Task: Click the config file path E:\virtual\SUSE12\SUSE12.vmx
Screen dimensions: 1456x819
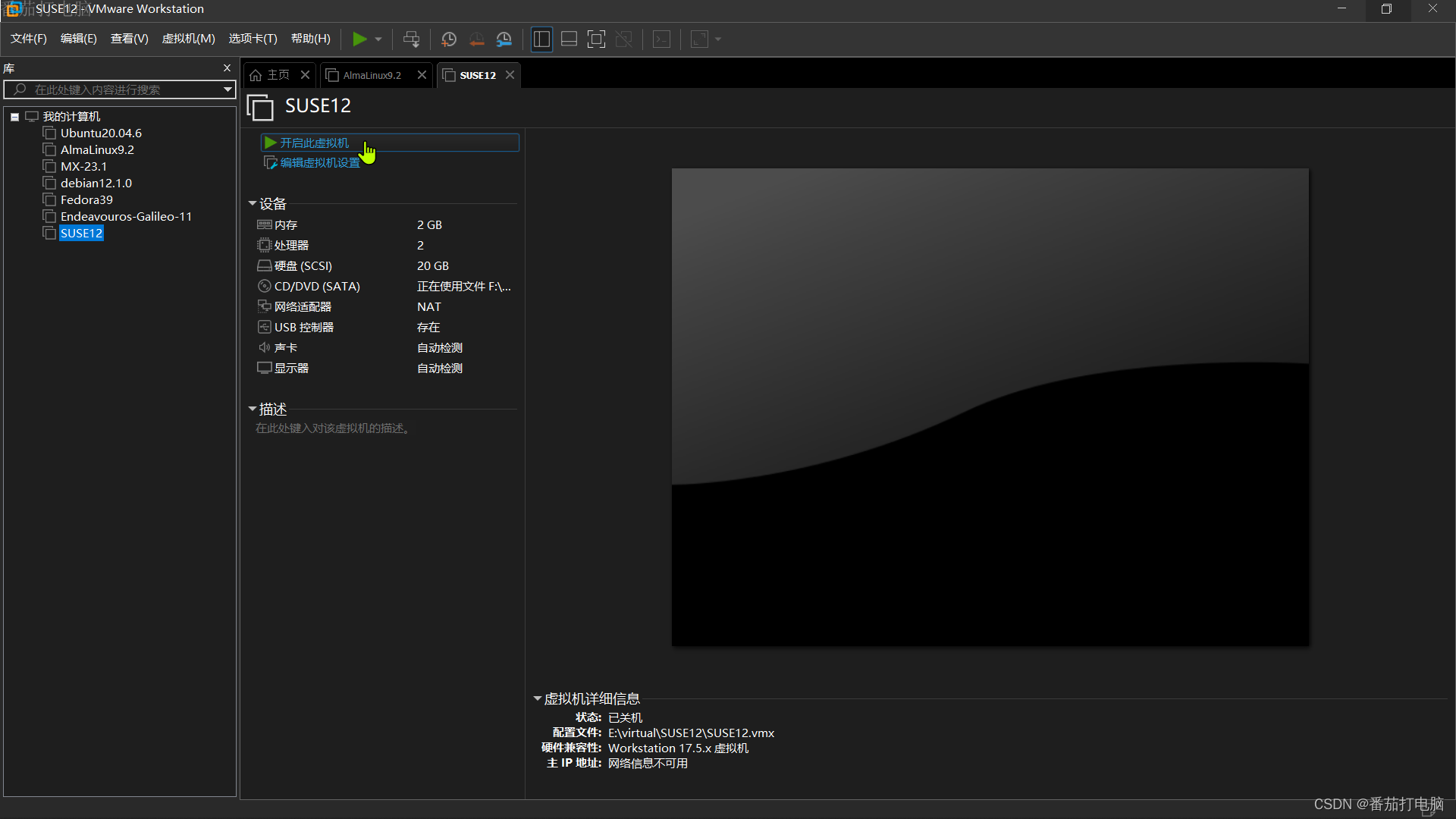Action: (x=691, y=733)
